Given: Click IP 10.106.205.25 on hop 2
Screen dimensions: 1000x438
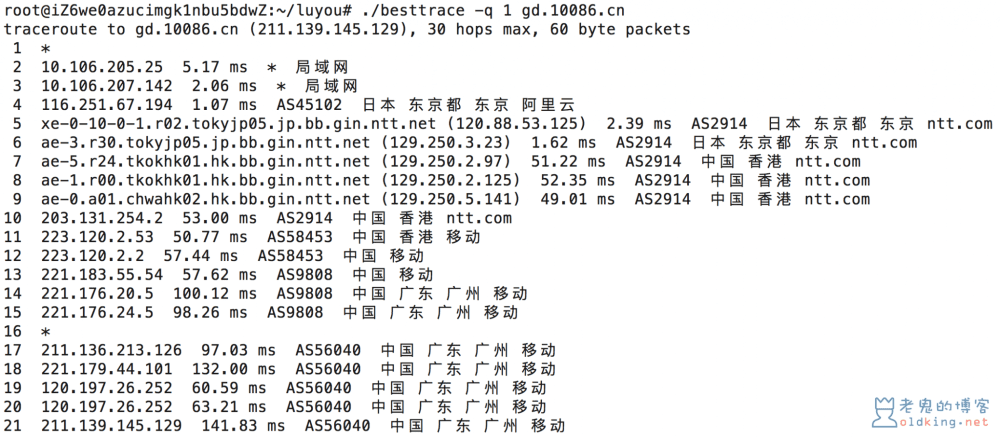Looking at the screenshot, I should click(x=102, y=67).
